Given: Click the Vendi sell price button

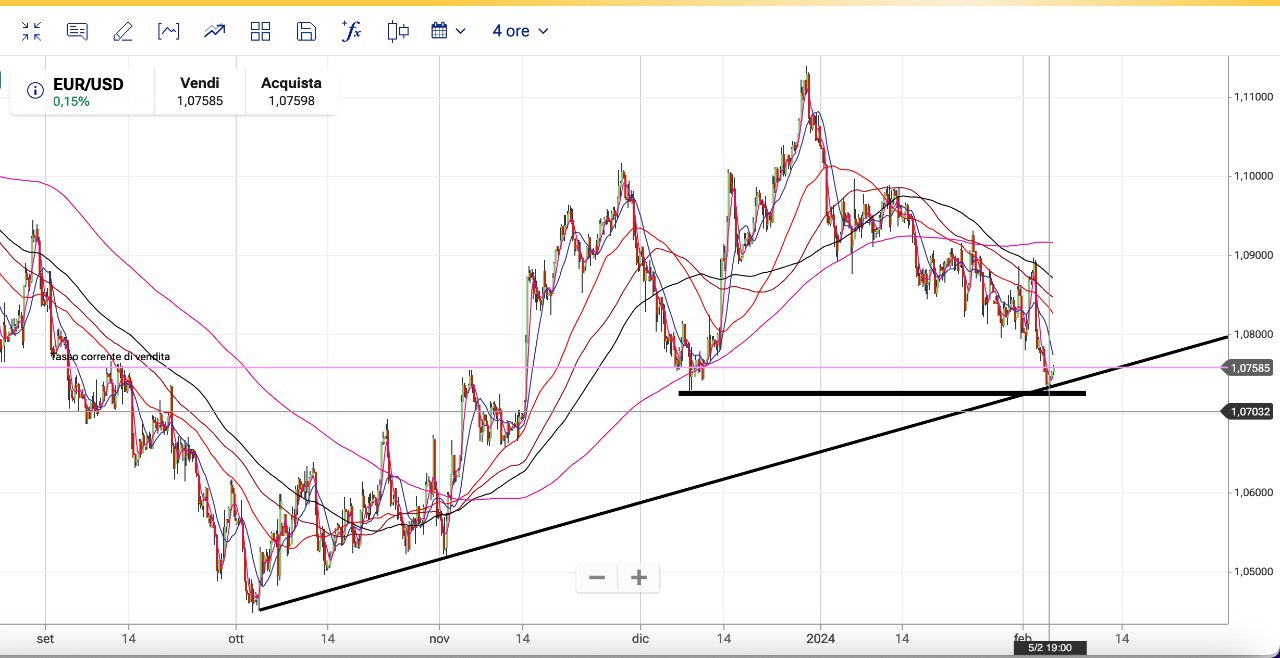Looking at the screenshot, I should [199, 92].
